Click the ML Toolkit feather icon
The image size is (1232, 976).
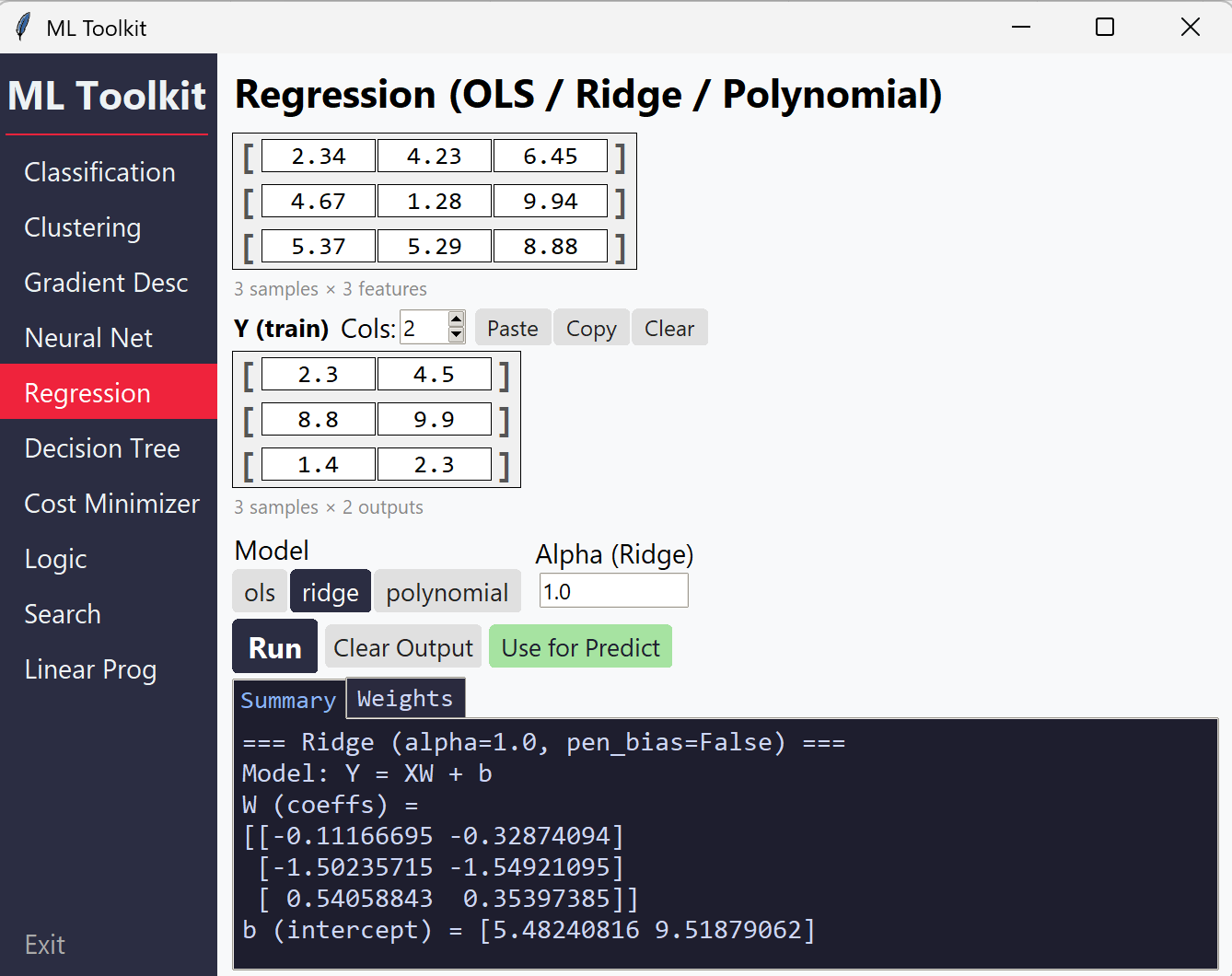[x=23, y=28]
